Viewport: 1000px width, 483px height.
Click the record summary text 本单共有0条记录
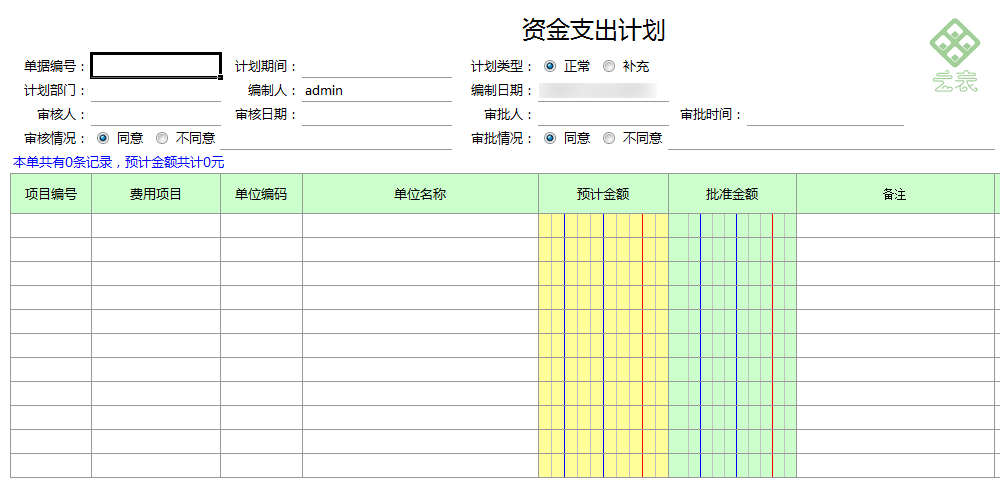click(62, 163)
